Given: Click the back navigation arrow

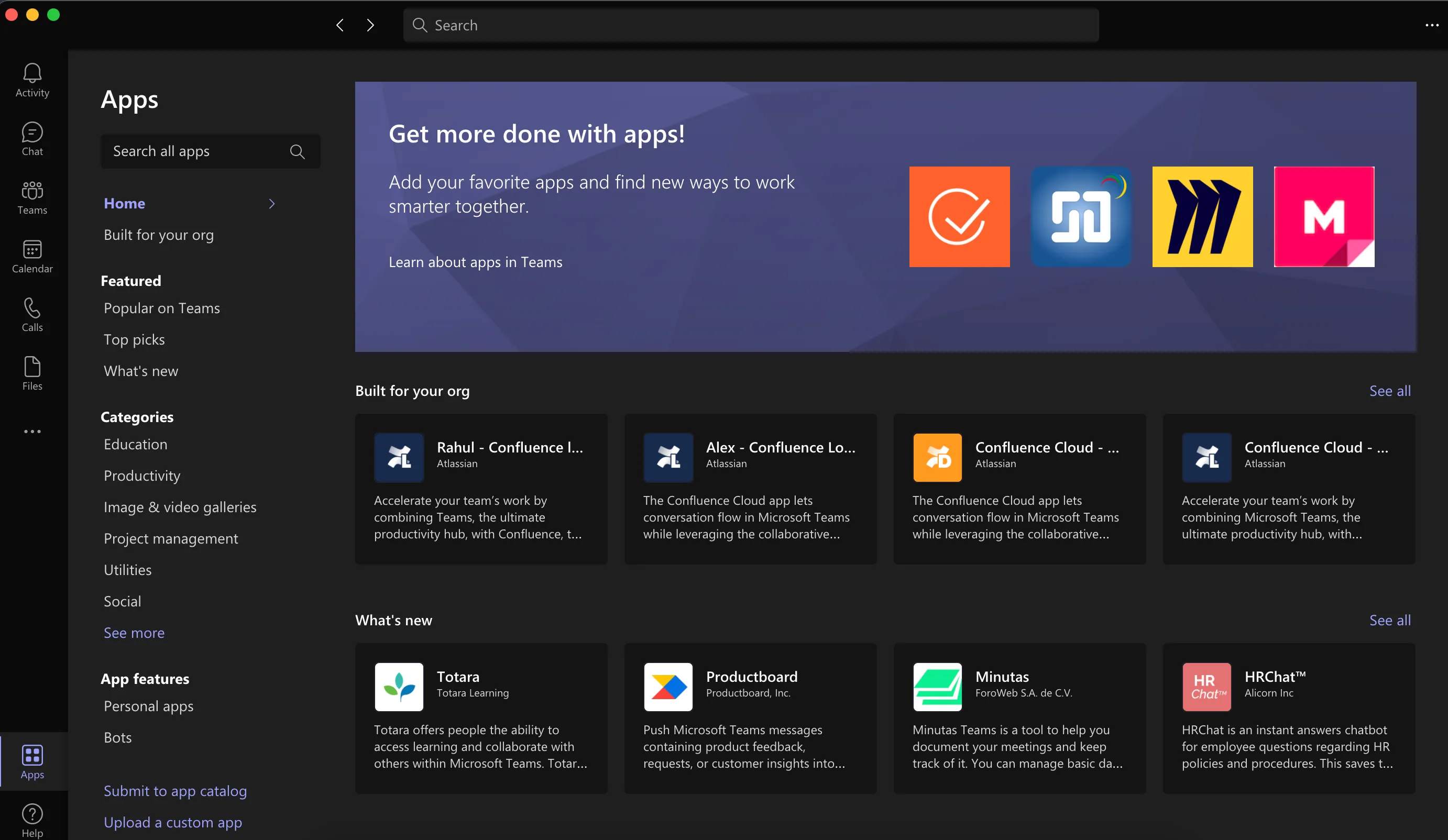Looking at the screenshot, I should coord(340,25).
